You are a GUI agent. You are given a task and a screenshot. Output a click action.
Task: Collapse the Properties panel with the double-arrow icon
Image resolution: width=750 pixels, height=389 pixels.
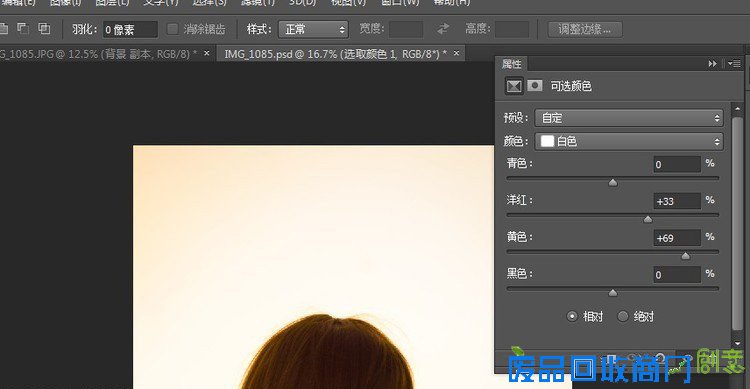click(713, 64)
